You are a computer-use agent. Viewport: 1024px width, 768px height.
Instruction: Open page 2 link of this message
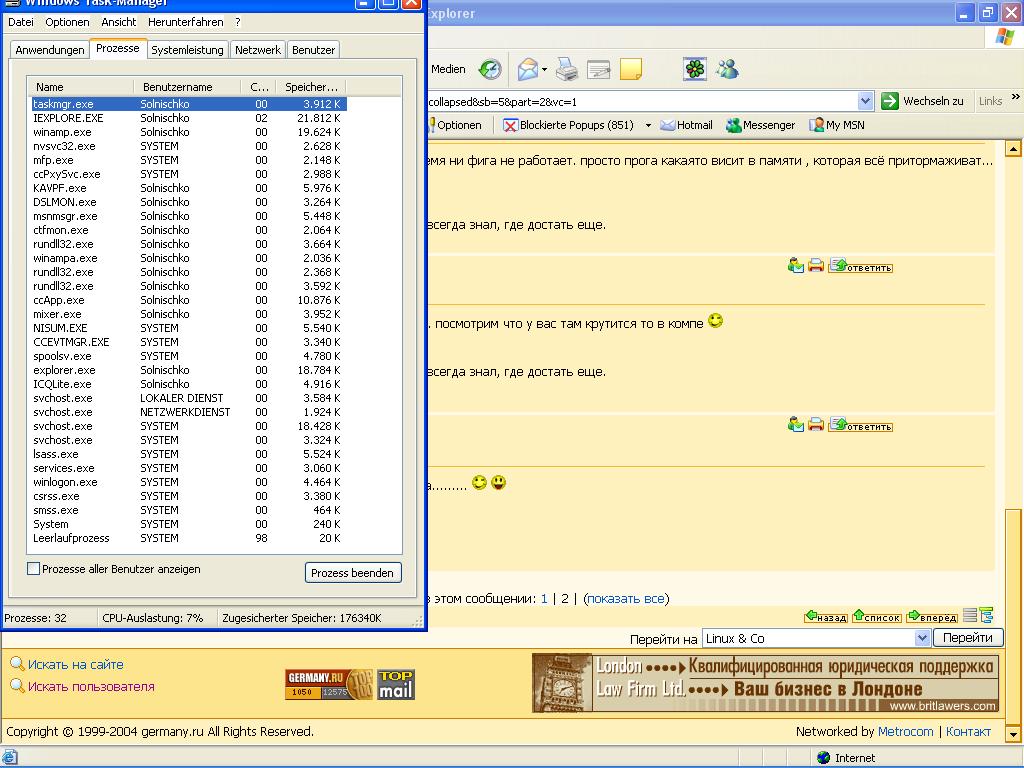pyautogui.click(x=565, y=599)
